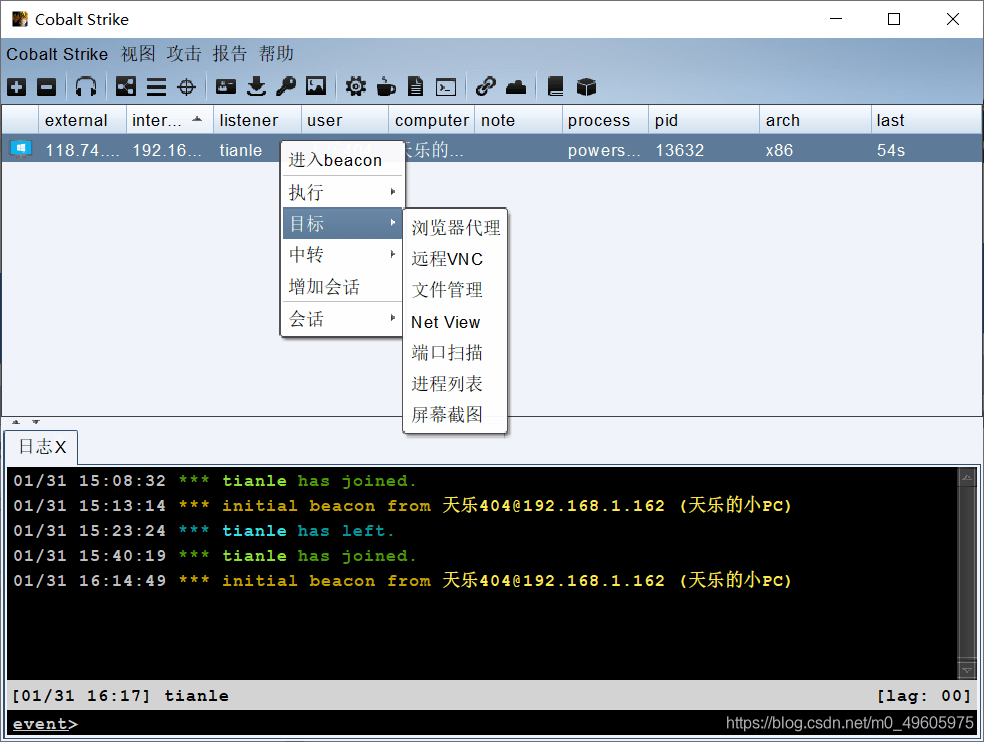Choose Net View from the submenu
The image size is (984, 742).
coord(455,322)
